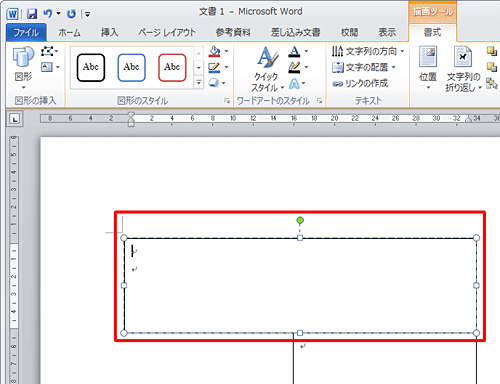Click the first line indent marker on ruler
The width and height of the screenshot is (500, 384).
131,114
